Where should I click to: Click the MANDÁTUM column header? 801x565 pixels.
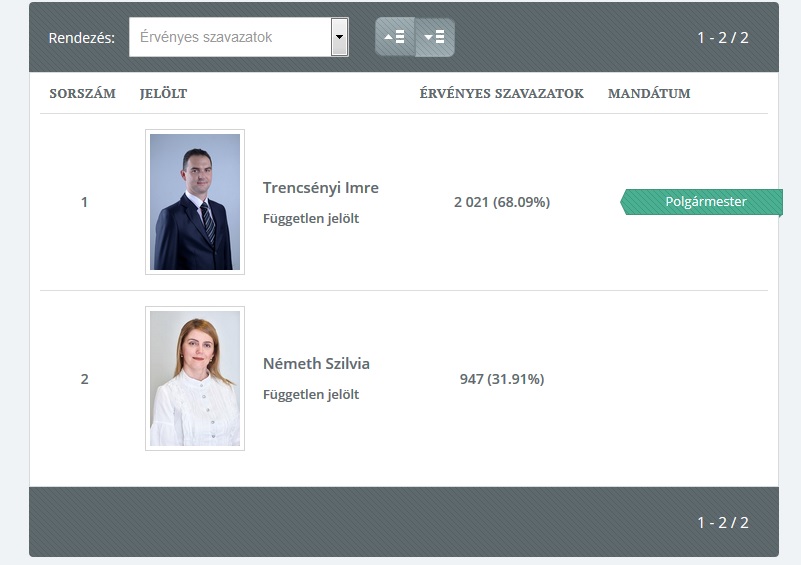[649, 93]
